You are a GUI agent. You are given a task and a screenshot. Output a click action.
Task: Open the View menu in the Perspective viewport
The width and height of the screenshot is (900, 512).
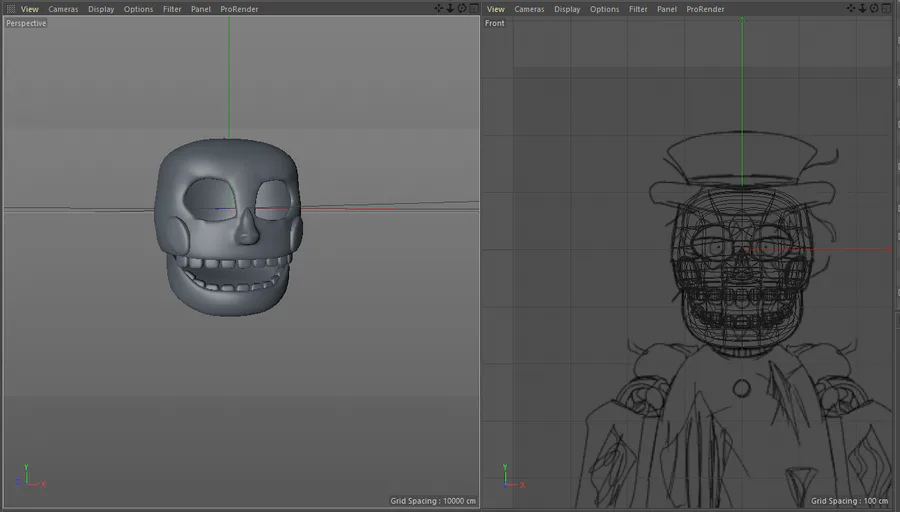click(x=30, y=9)
